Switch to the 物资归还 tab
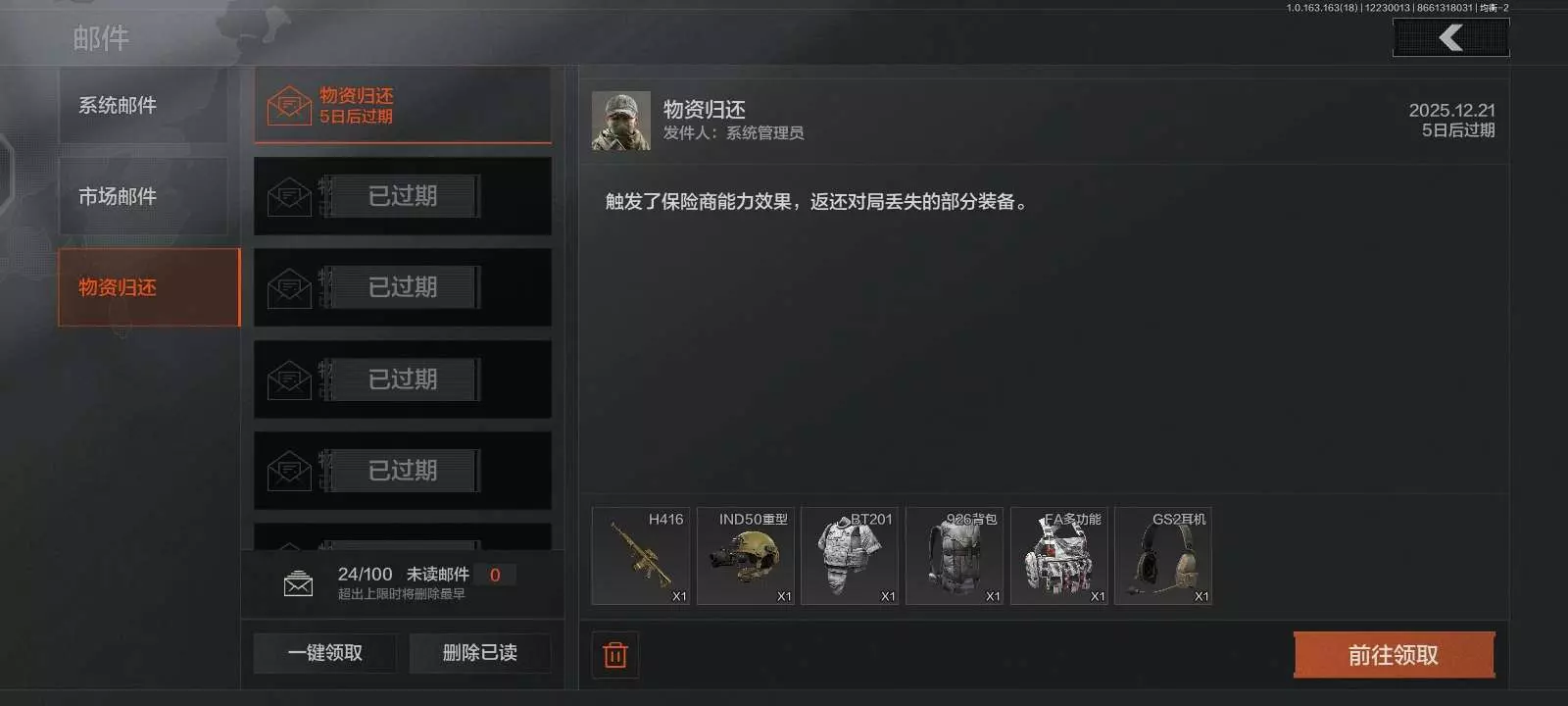Viewport: 1568px width, 706px height. click(x=149, y=287)
